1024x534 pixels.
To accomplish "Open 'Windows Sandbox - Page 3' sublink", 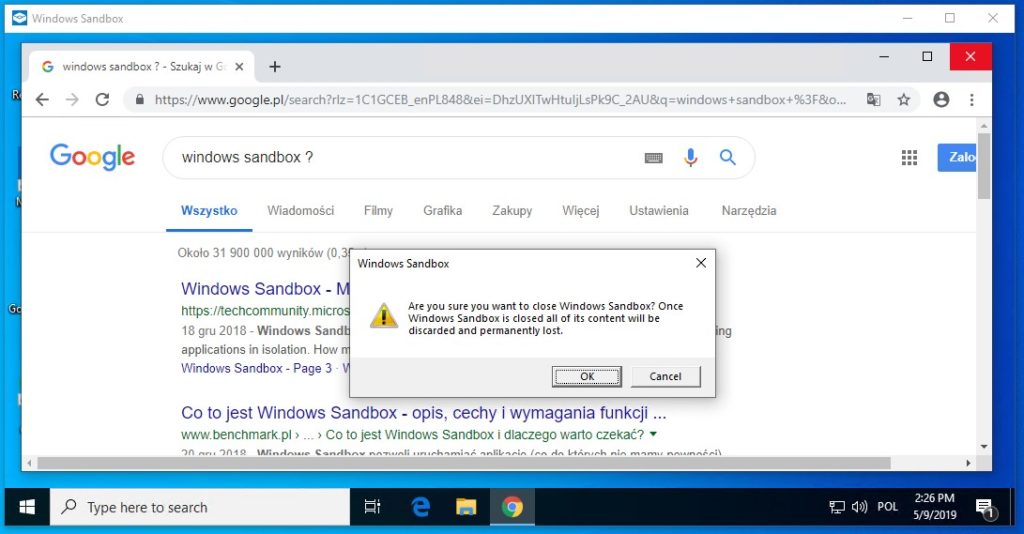I will (256, 368).
